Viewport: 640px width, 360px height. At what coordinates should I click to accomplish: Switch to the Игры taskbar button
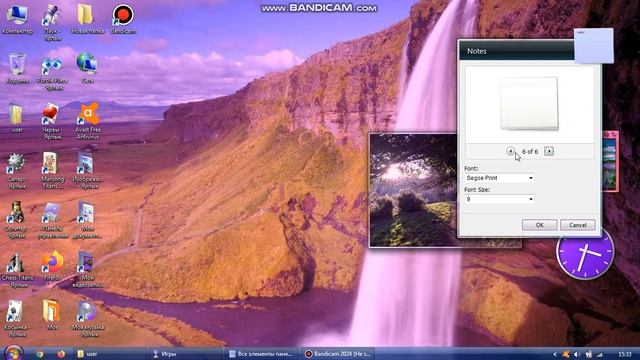[x=184, y=354]
